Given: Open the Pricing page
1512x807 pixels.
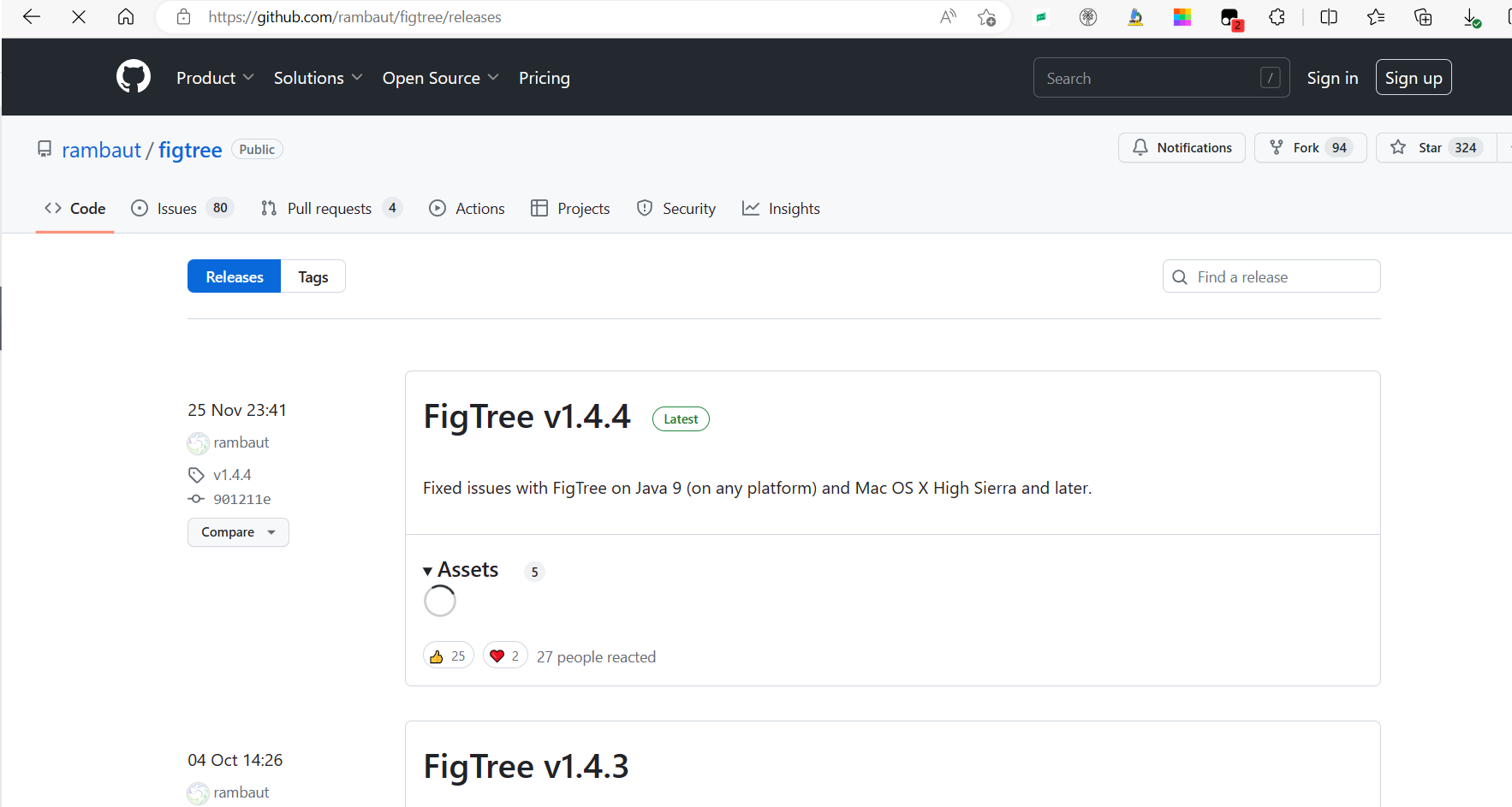Looking at the screenshot, I should pos(545,78).
